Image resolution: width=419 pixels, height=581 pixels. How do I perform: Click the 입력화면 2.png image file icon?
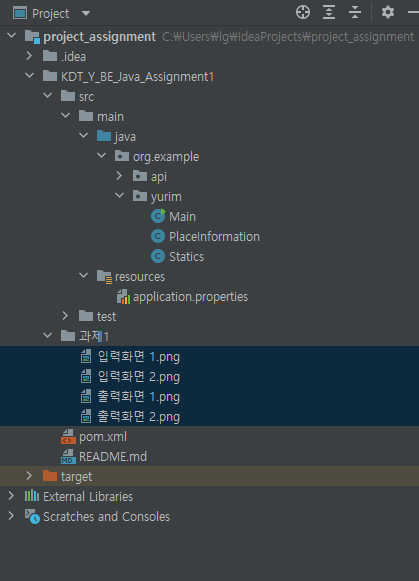pos(86,376)
